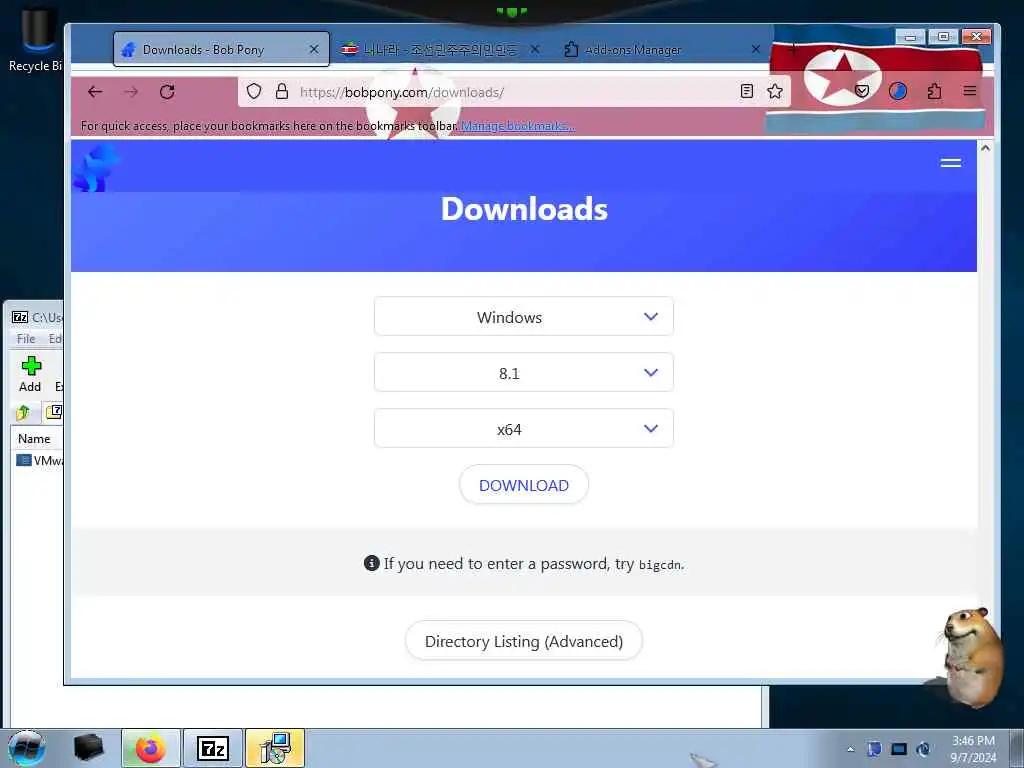Open the shield tracking protection icon
1024x768 pixels.
point(254,91)
